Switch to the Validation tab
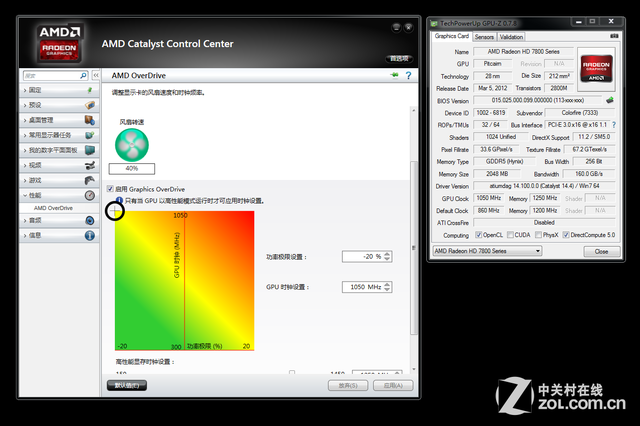Image resolution: width=640 pixels, height=426 pixels. [x=511, y=36]
